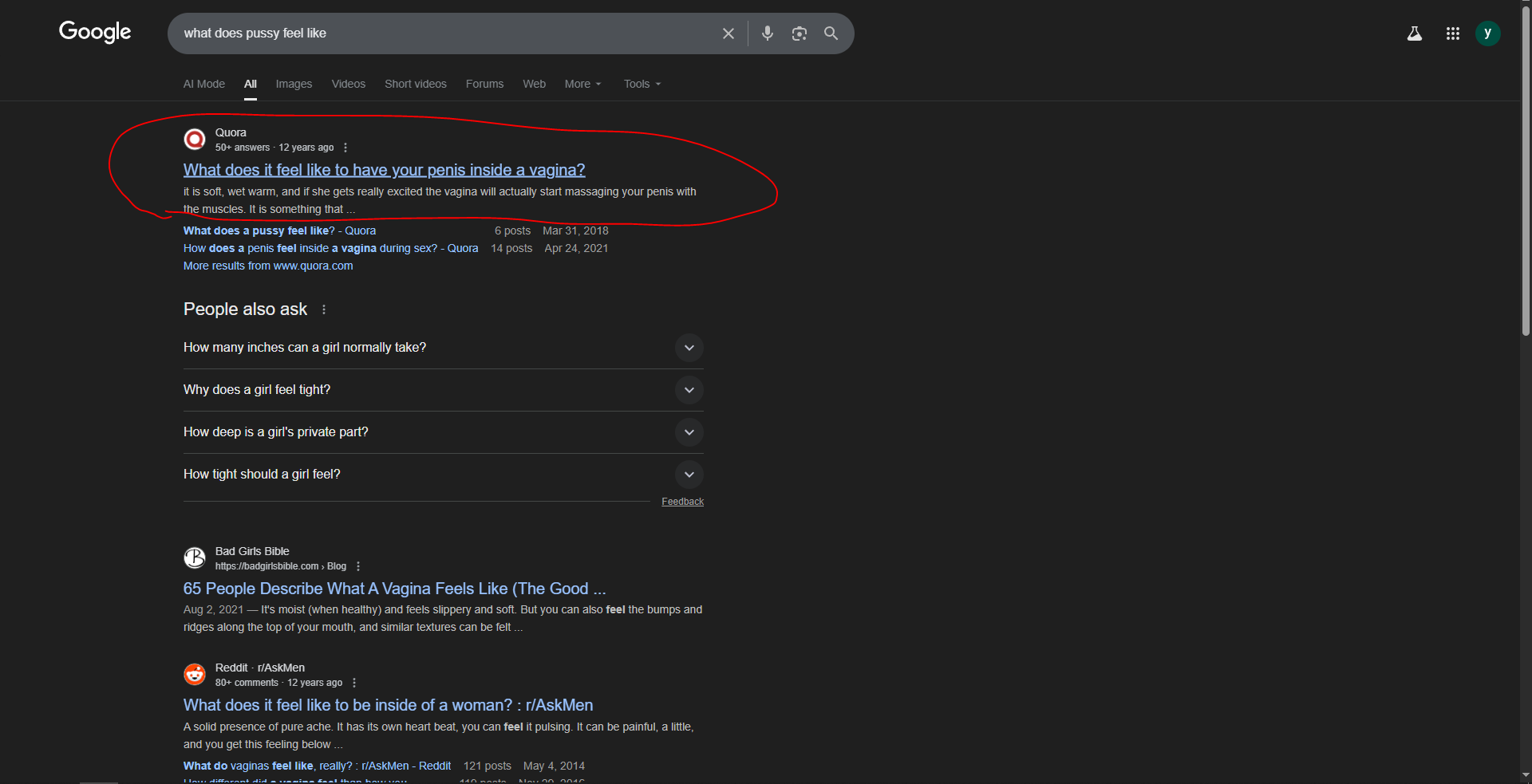This screenshot has width=1532, height=784.
Task: Open search by image camera icon
Action: (x=799, y=33)
